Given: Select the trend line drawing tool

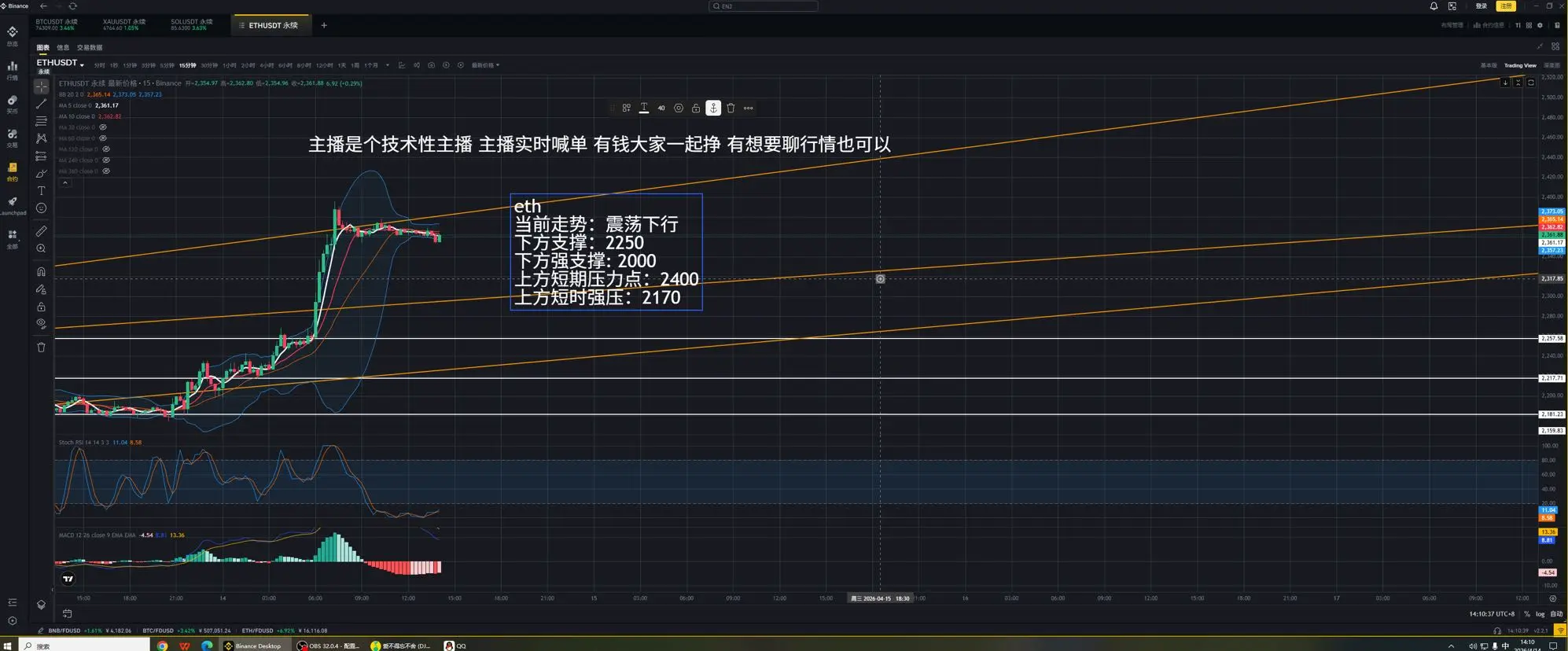Looking at the screenshot, I should point(41,104).
